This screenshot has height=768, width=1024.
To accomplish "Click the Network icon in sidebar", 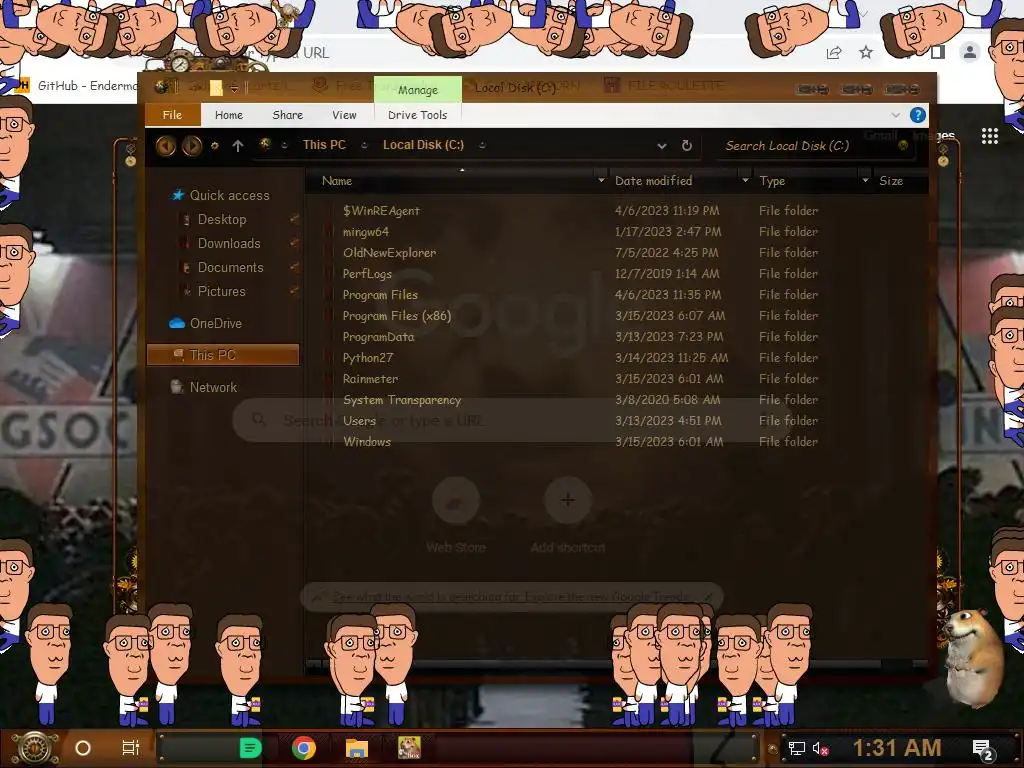I will coord(176,387).
